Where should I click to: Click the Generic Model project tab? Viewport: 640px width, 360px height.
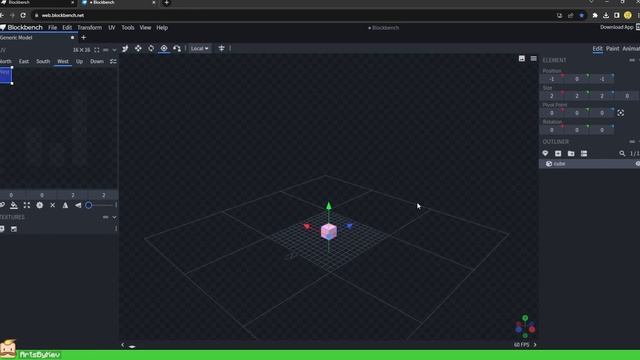(38, 38)
